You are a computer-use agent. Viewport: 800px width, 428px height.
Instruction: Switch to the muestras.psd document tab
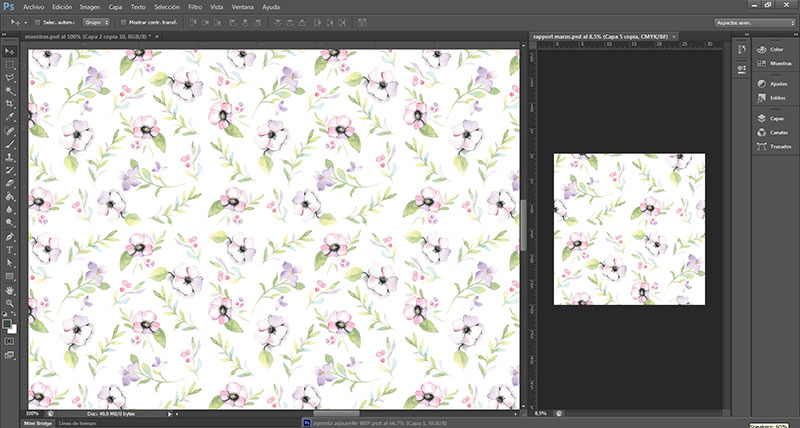pyautogui.click(x=92, y=37)
